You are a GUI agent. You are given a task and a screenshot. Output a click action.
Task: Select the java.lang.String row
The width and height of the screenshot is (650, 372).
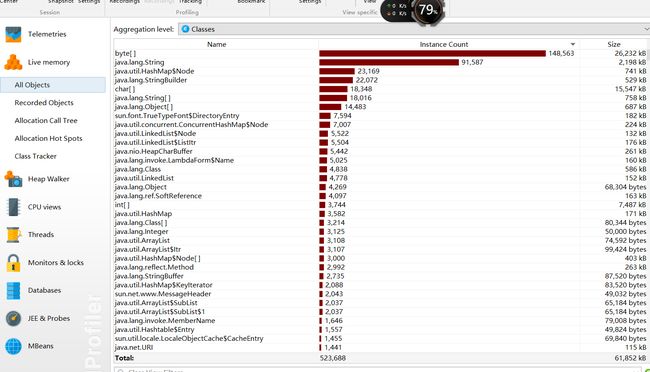(381, 62)
